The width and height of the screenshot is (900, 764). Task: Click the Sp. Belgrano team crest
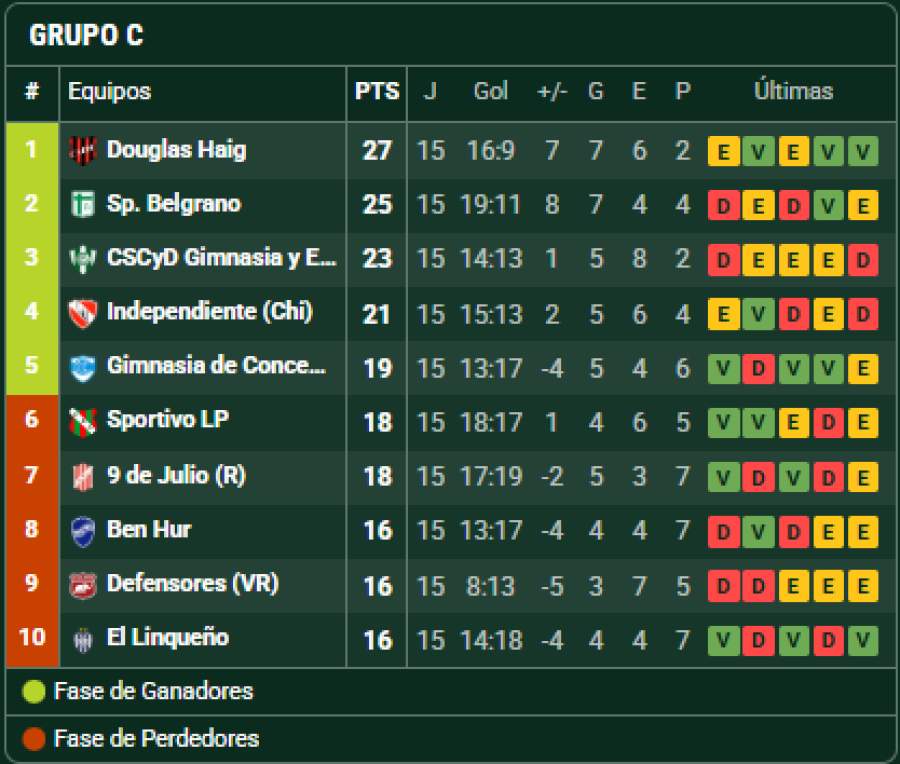[x=82, y=204]
